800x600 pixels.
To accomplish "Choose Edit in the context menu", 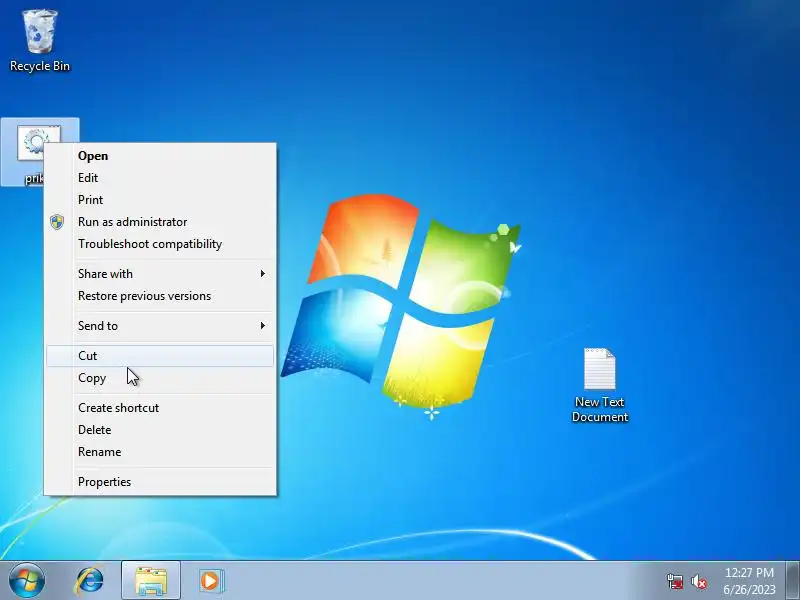I will pos(160,178).
